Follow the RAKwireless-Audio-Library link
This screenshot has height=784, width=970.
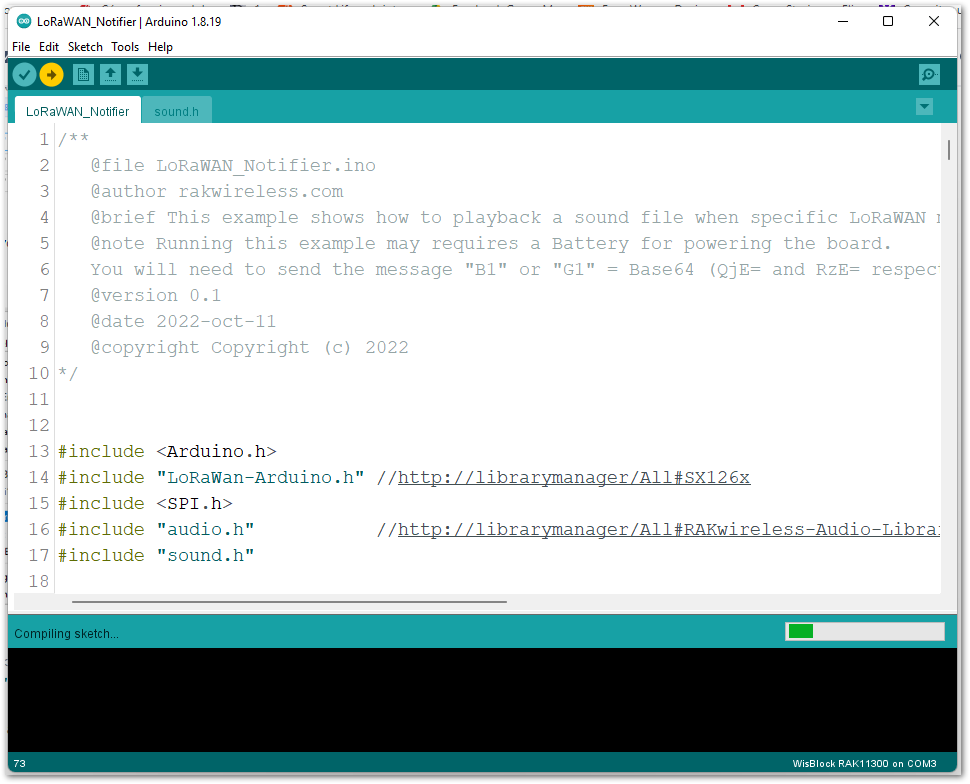point(669,530)
